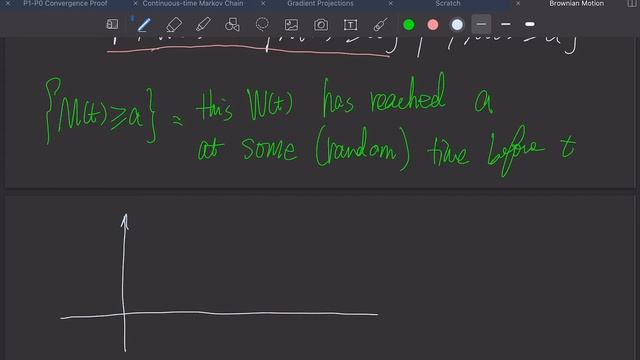
Task: Switch to Gradient Projections tab
Action: [320, 3]
